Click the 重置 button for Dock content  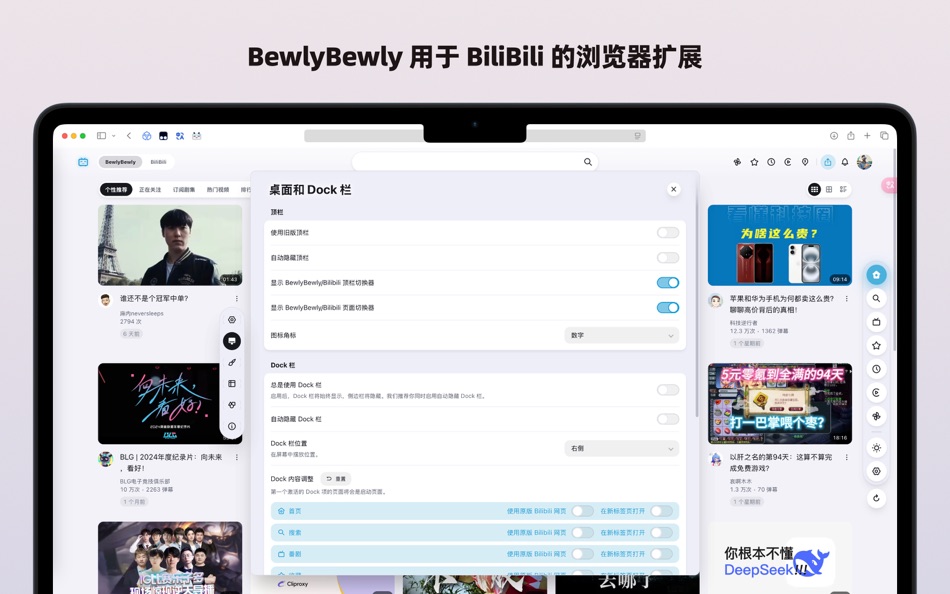click(336, 479)
